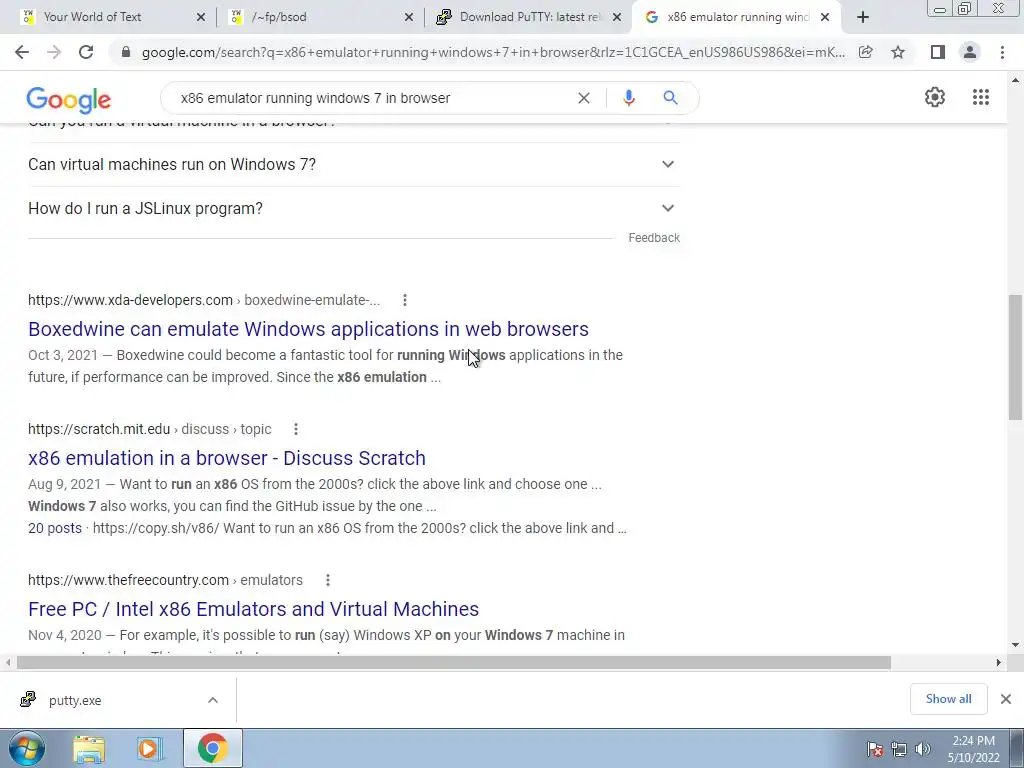Open x86 emulation in a browser link
The height and width of the screenshot is (768, 1024).
pyautogui.click(x=227, y=458)
